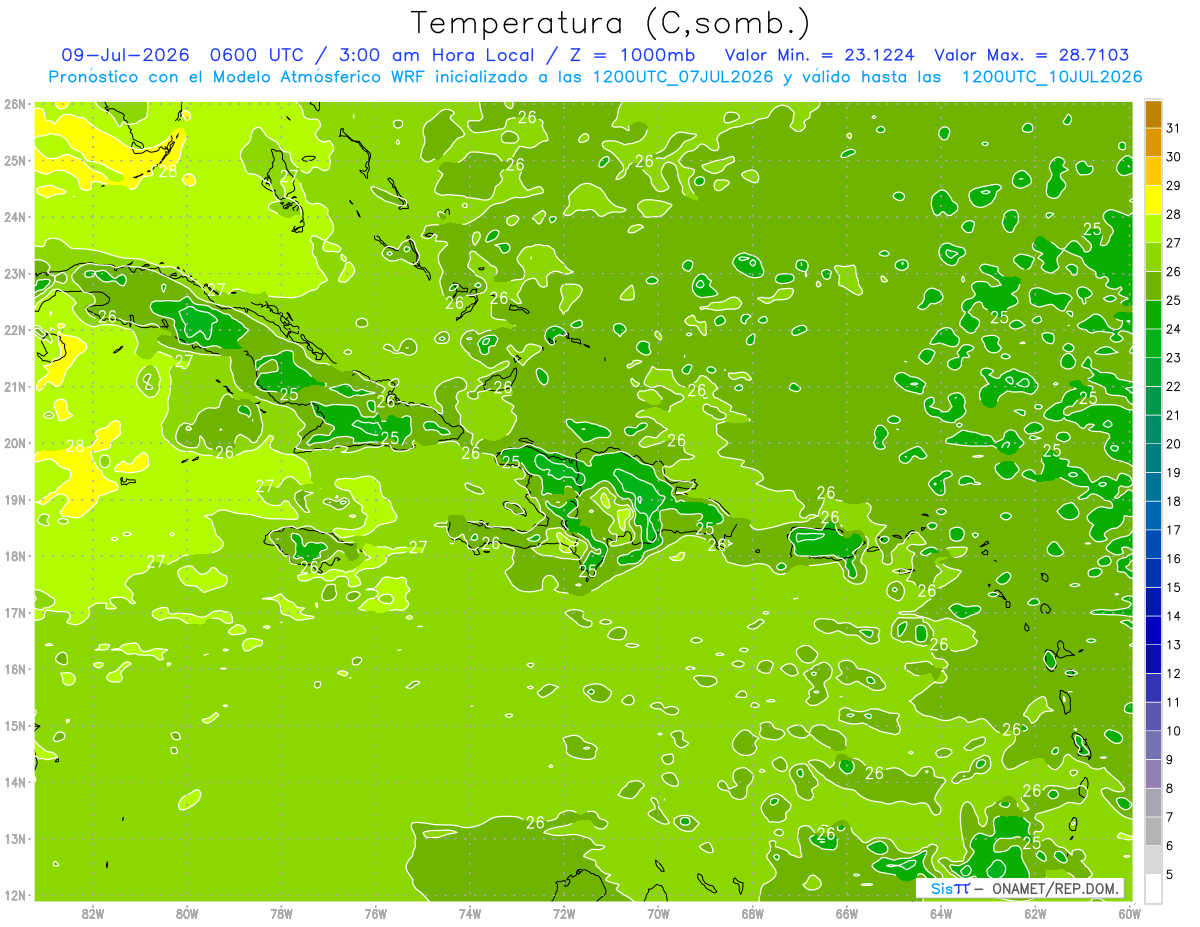Click the '62W' longitude axis label
The image size is (1200, 927).
(x=1035, y=913)
